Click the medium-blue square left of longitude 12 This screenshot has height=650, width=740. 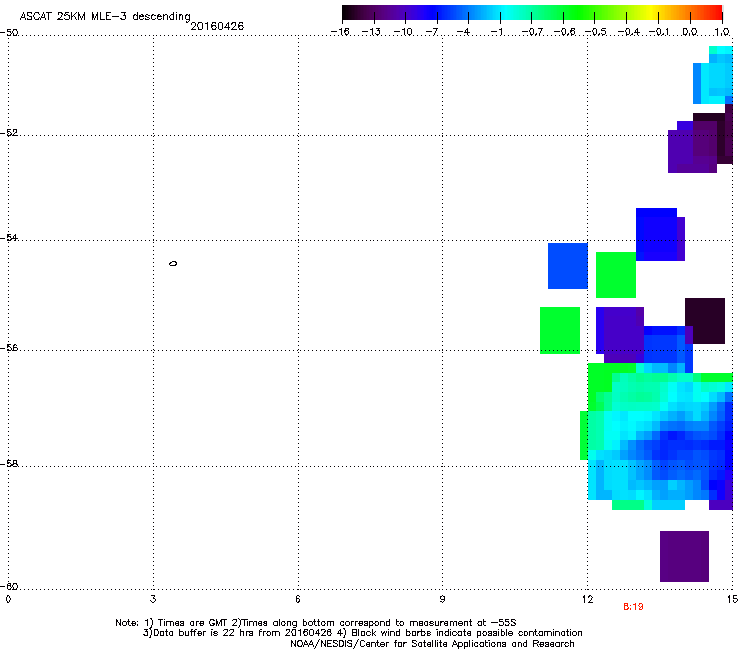coord(568,266)
